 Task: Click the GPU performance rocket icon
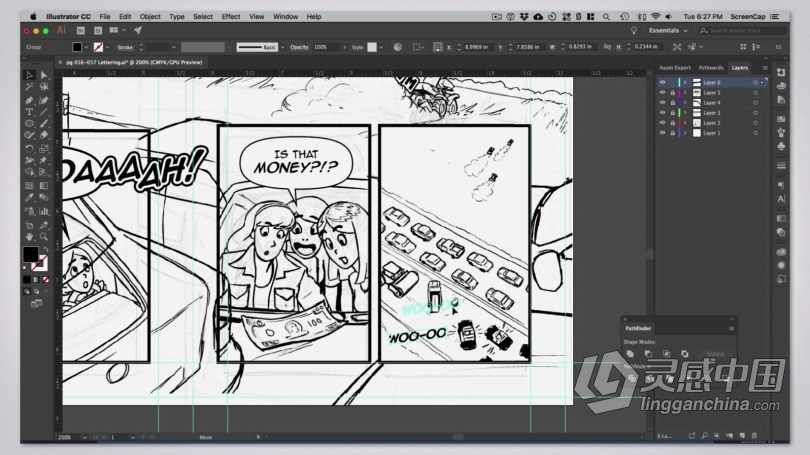tap(138, 30)
